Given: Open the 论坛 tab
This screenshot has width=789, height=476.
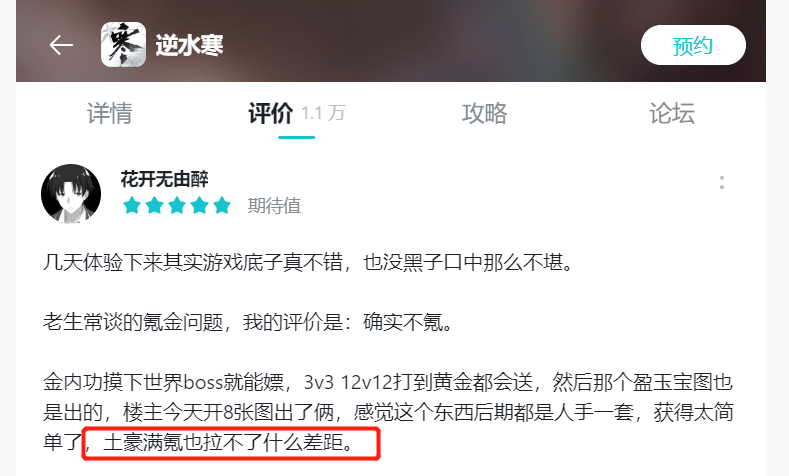Looking at the screenshot, I should click(x=672, y=113).
